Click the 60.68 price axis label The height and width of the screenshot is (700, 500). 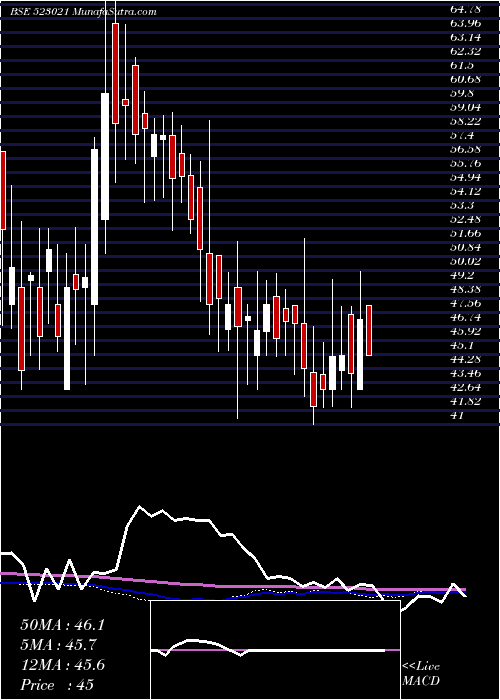point(466,79)
